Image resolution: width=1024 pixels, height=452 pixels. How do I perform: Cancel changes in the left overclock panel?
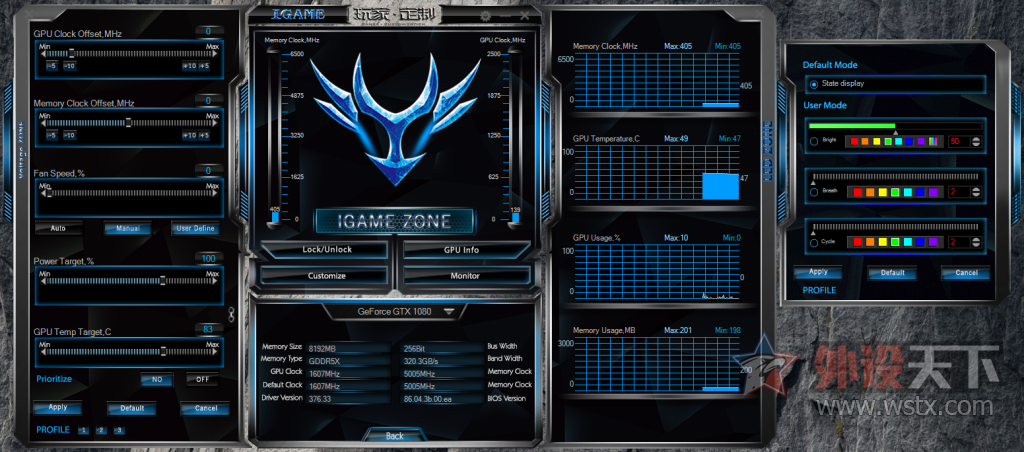tap(206, 408)
